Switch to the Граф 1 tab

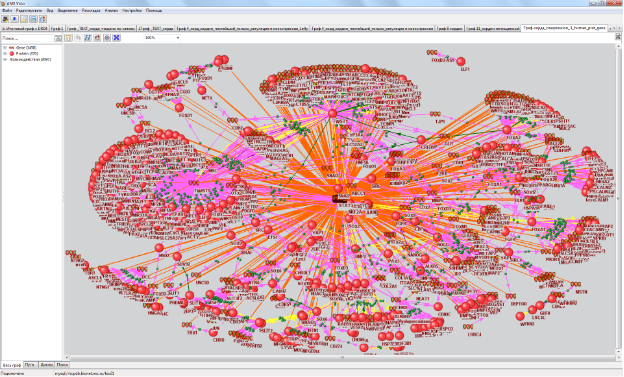pyautogui.click(x=57, y=29)
